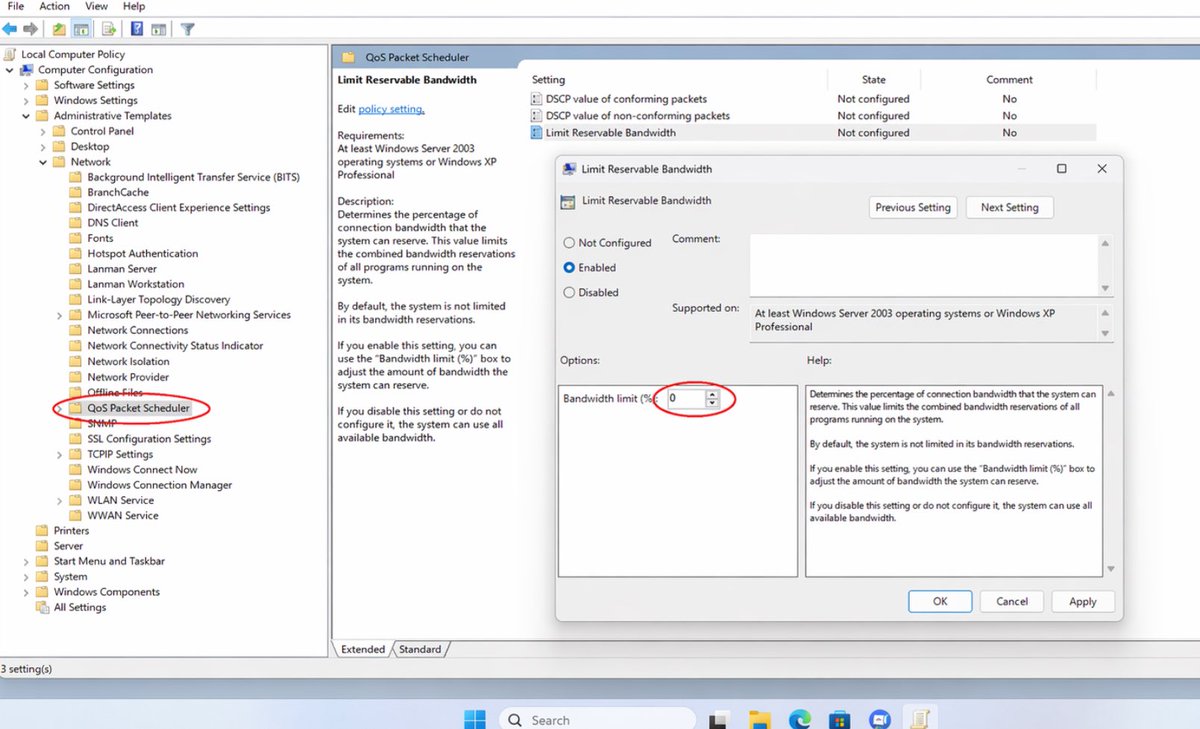
Task: Open the Action menu
Action: (x=55, y=6)
